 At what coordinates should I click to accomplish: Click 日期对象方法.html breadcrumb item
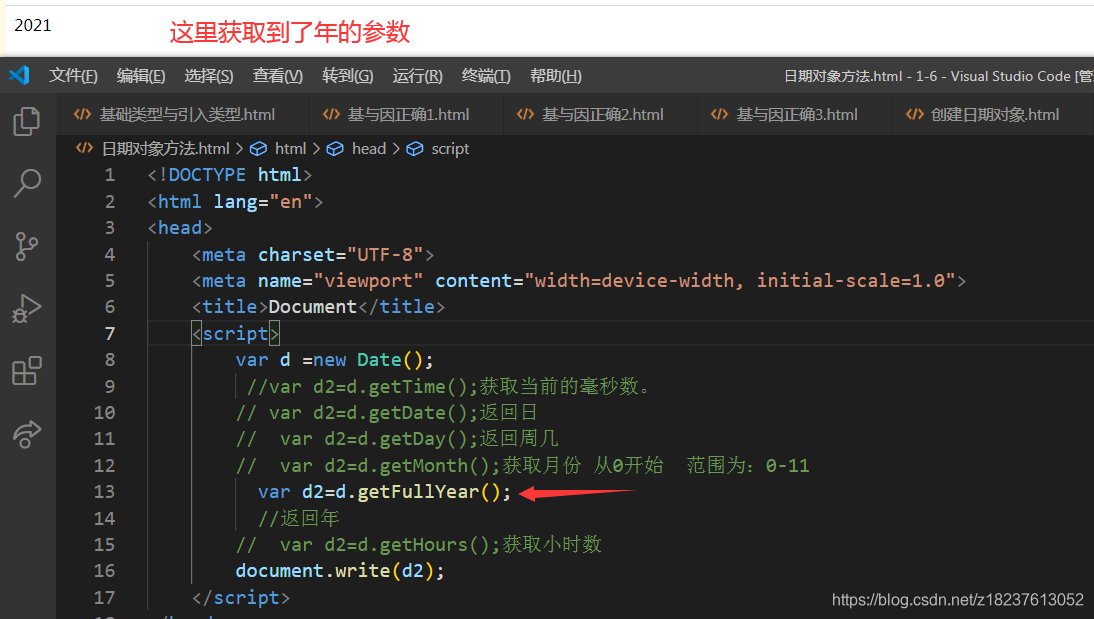pyautogui.click(x=152, y=149)
